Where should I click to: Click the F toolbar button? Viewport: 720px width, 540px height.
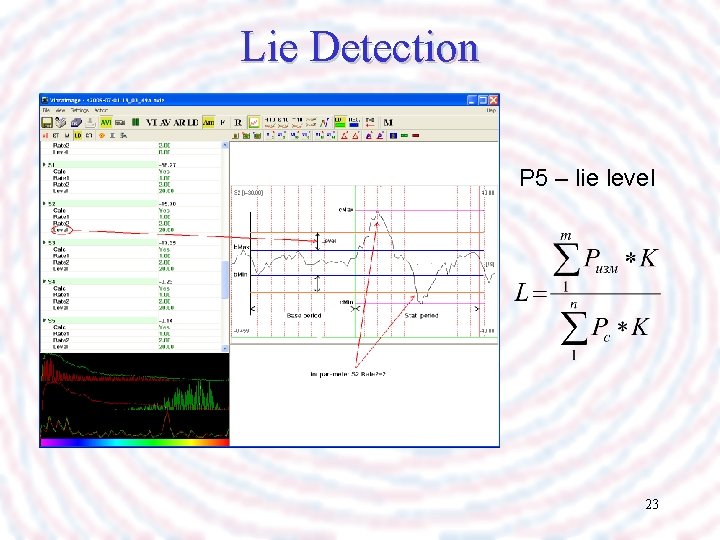coord(223,122)
